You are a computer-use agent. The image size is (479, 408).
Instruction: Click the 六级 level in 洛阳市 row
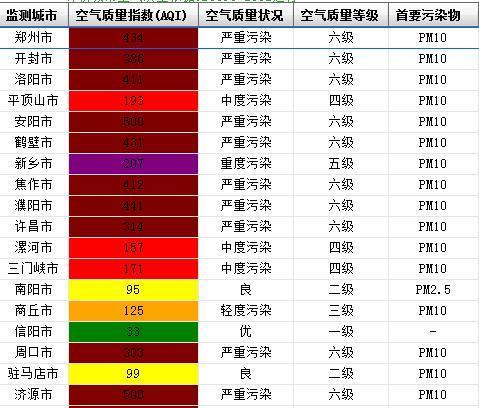tap(341, 80)
